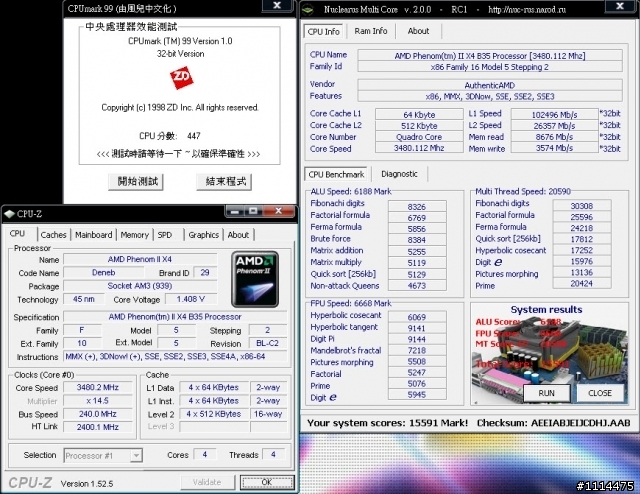Click the Core Voltage 1.408 V value

(x=191, y=299)
